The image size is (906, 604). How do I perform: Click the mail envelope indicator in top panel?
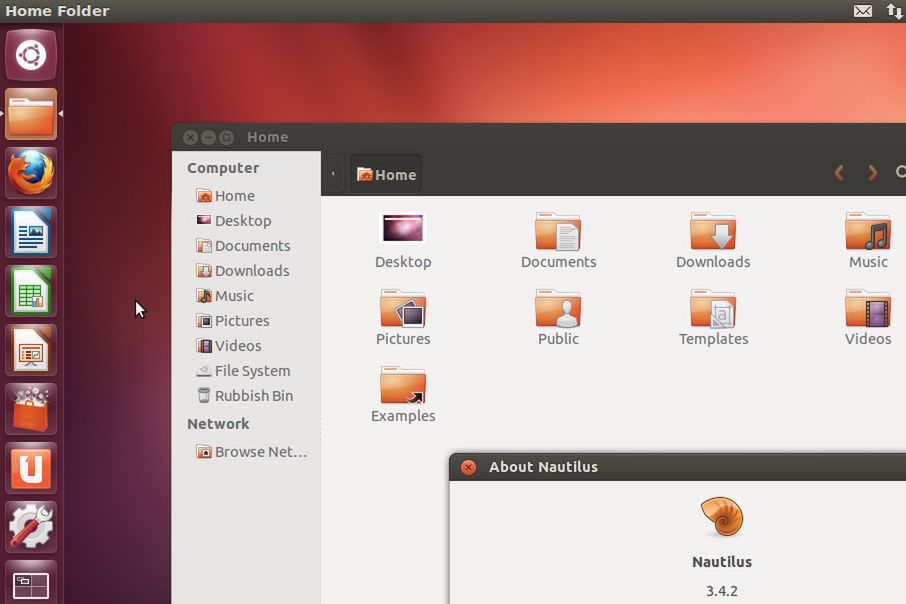pos(863,11)
